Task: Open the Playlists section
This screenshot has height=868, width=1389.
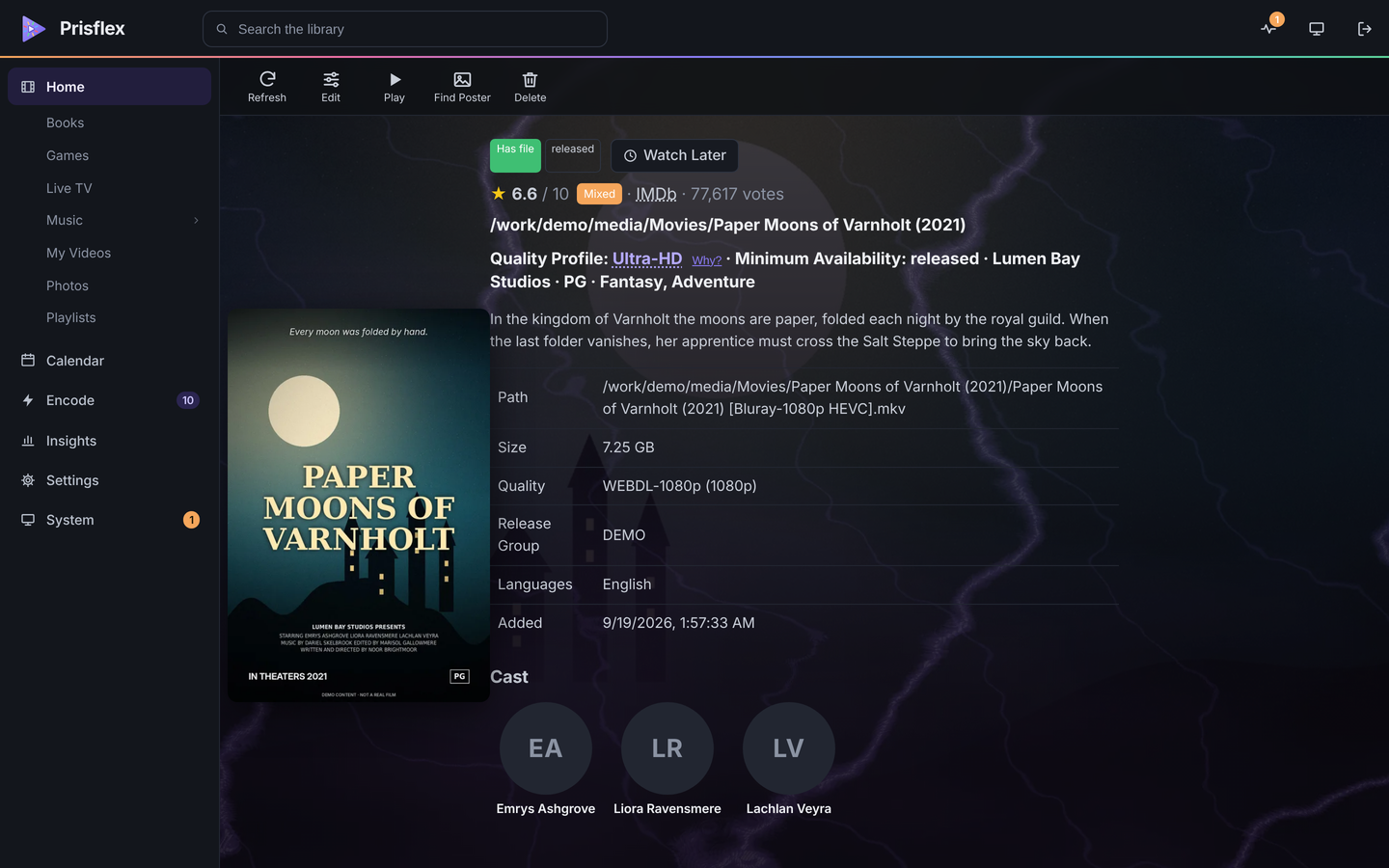Action: point(71,317)
